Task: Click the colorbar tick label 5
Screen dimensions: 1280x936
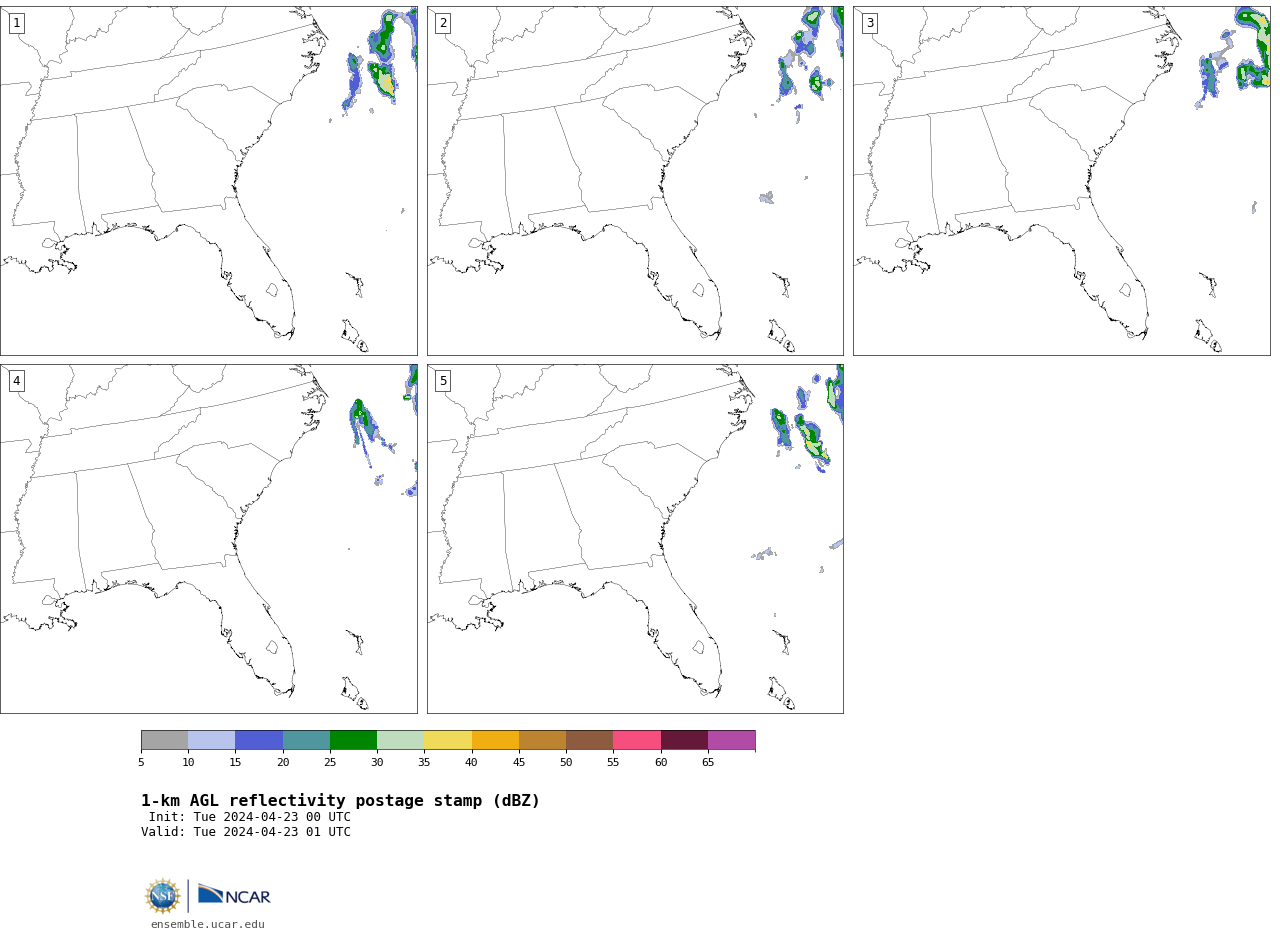Action: pyautogui.click(x=141, y=763)
